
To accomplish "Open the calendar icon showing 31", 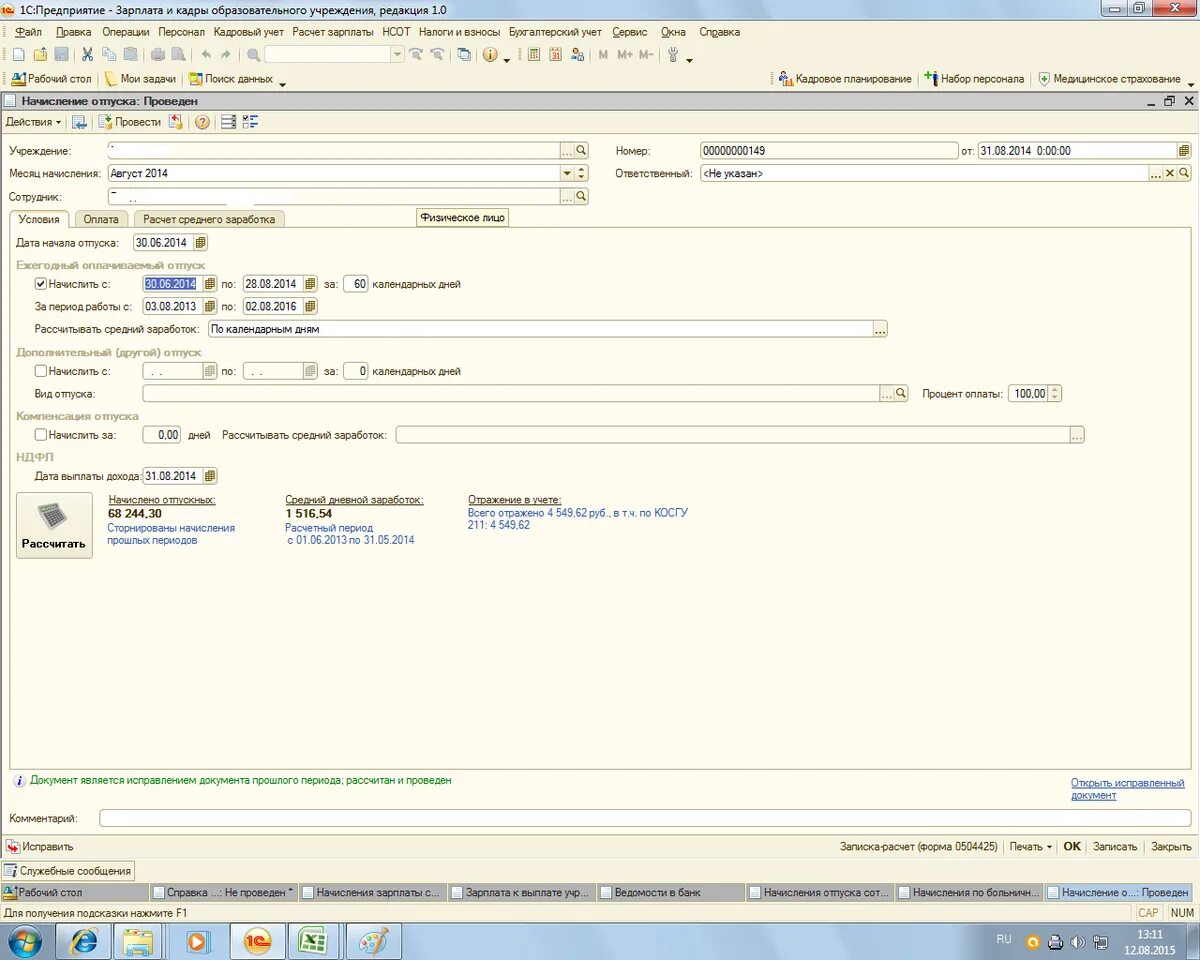I will pos(555,55).
